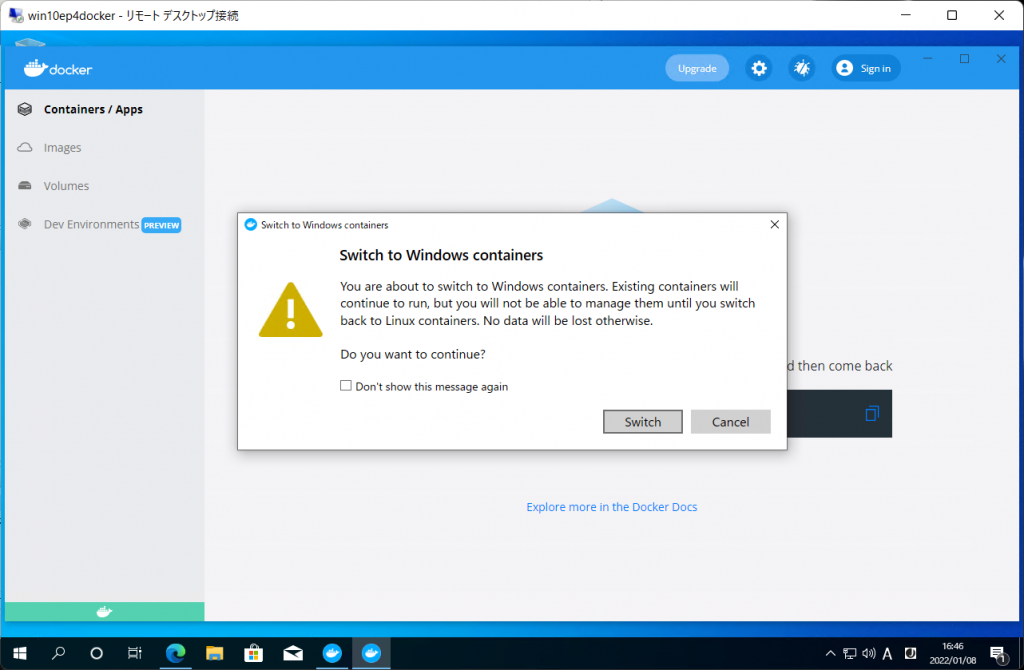
Task: Click first Docker whale taskbar icon
Action: tap(332, 653)
